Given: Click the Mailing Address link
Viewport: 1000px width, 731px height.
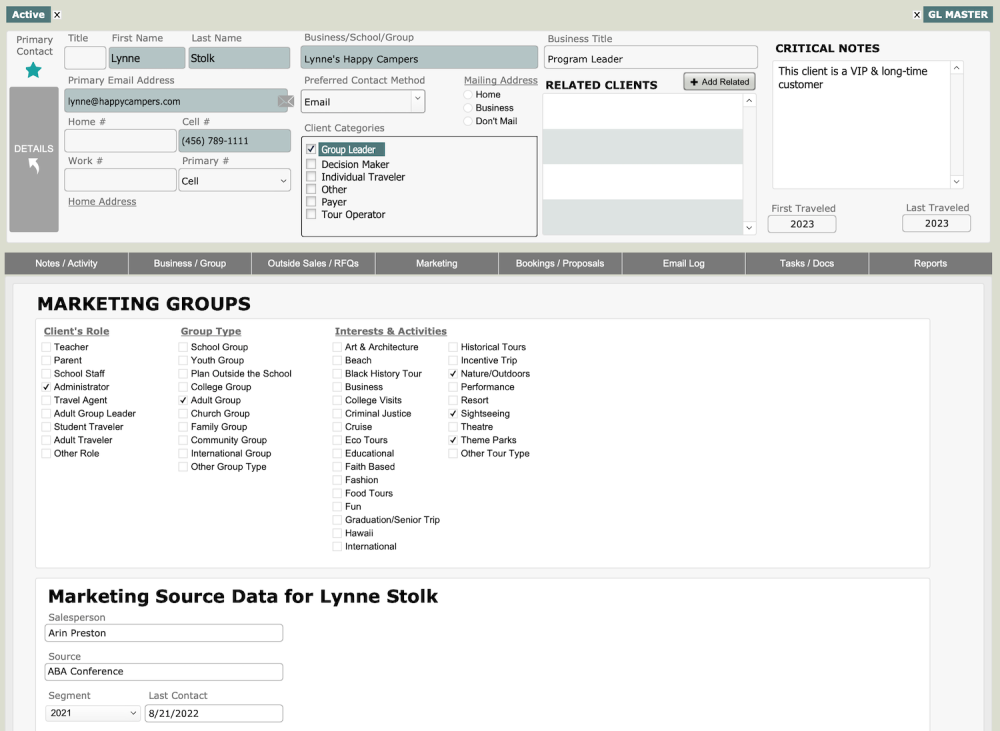Looking at the screenshot, I should (501, 80).
